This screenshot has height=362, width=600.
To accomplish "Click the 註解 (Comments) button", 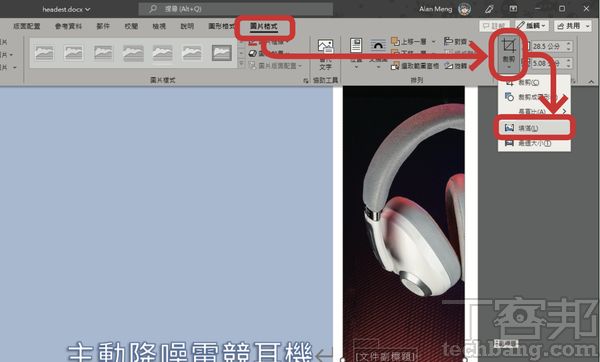I will [x=495, y=26].
